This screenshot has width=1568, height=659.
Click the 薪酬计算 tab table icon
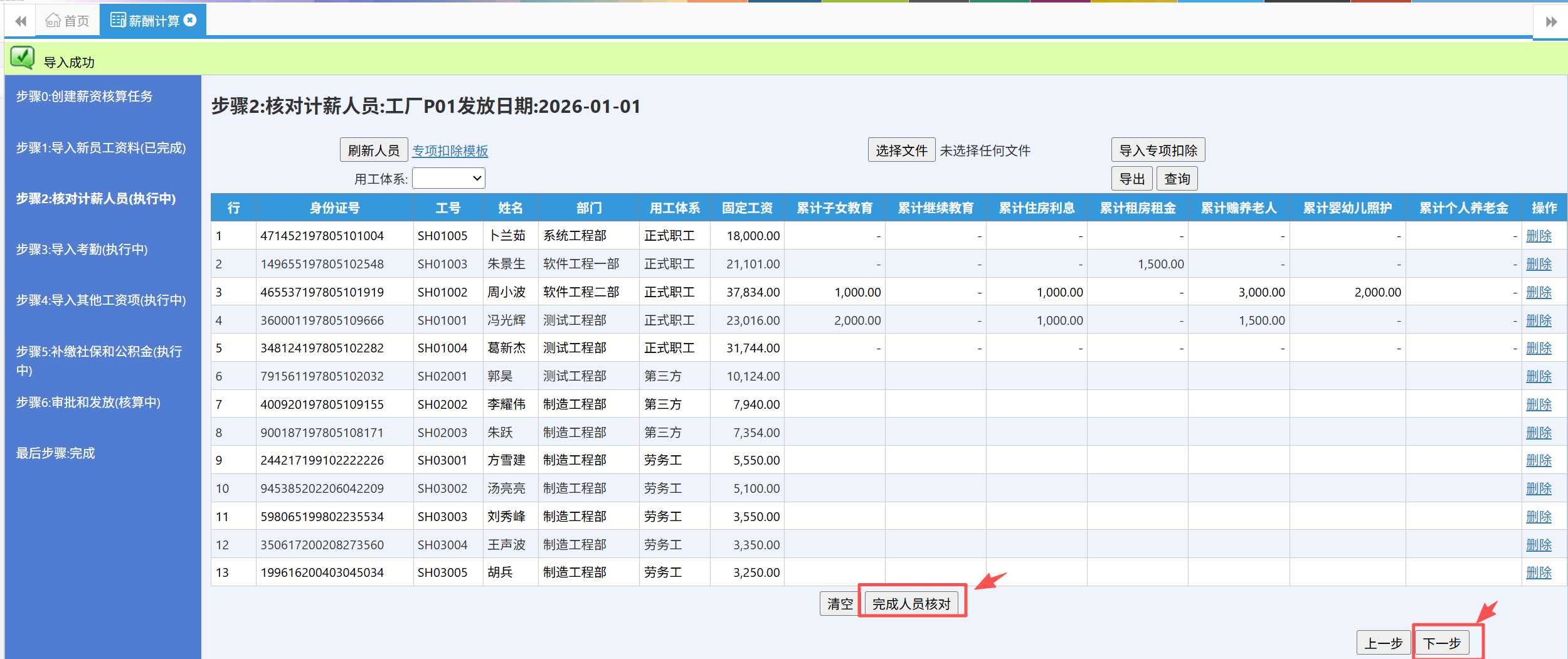[118, 20]
